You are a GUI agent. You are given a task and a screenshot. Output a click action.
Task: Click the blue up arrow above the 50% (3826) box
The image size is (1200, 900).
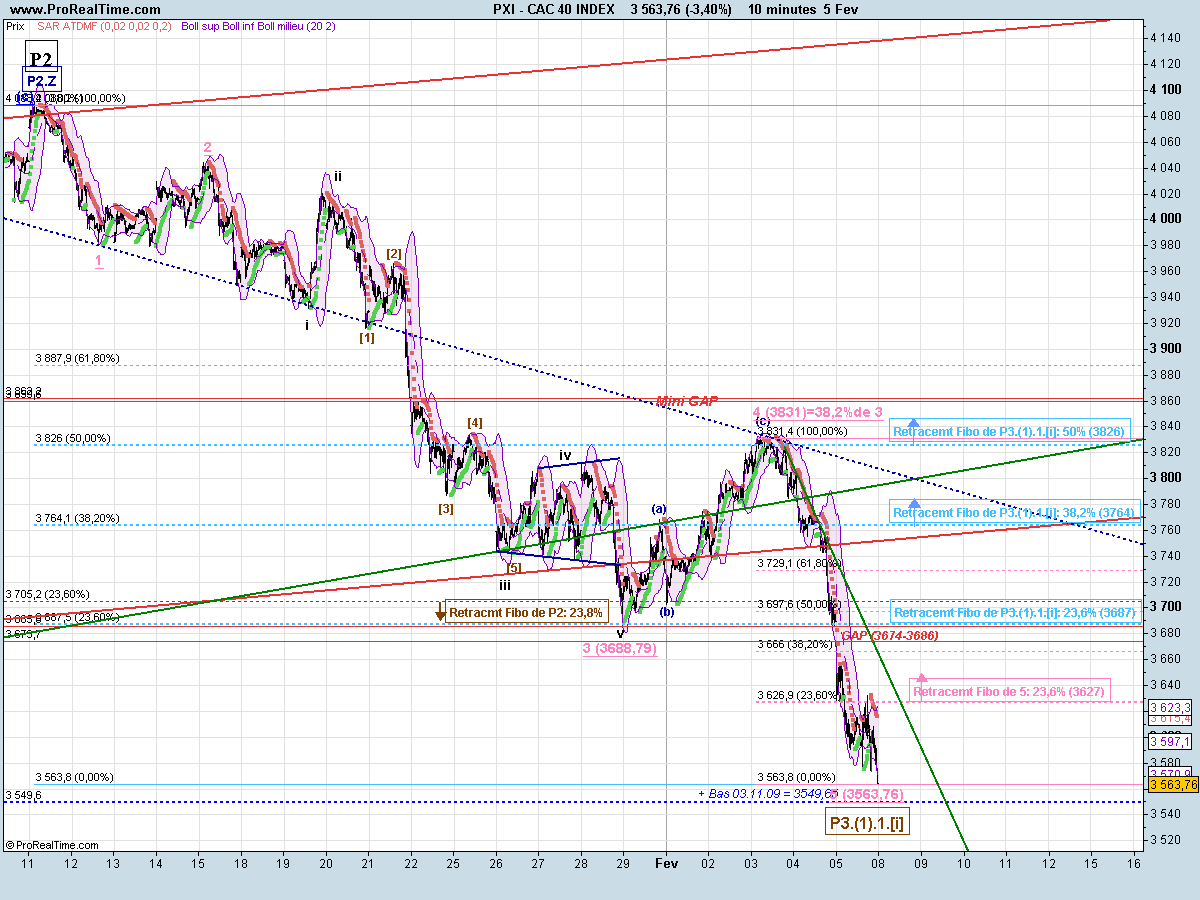[914, 424]
